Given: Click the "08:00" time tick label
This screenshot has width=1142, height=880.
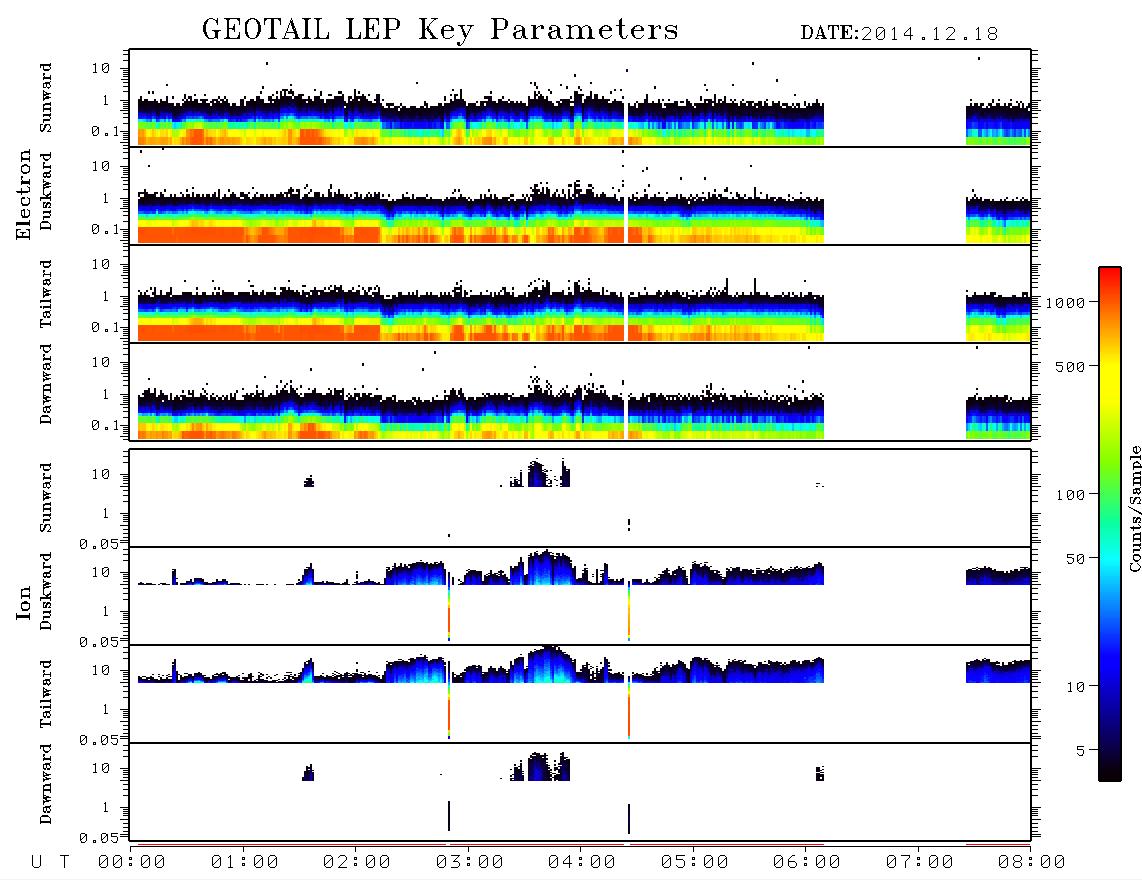Looking at the screenshot, I should coord(1032,863).
